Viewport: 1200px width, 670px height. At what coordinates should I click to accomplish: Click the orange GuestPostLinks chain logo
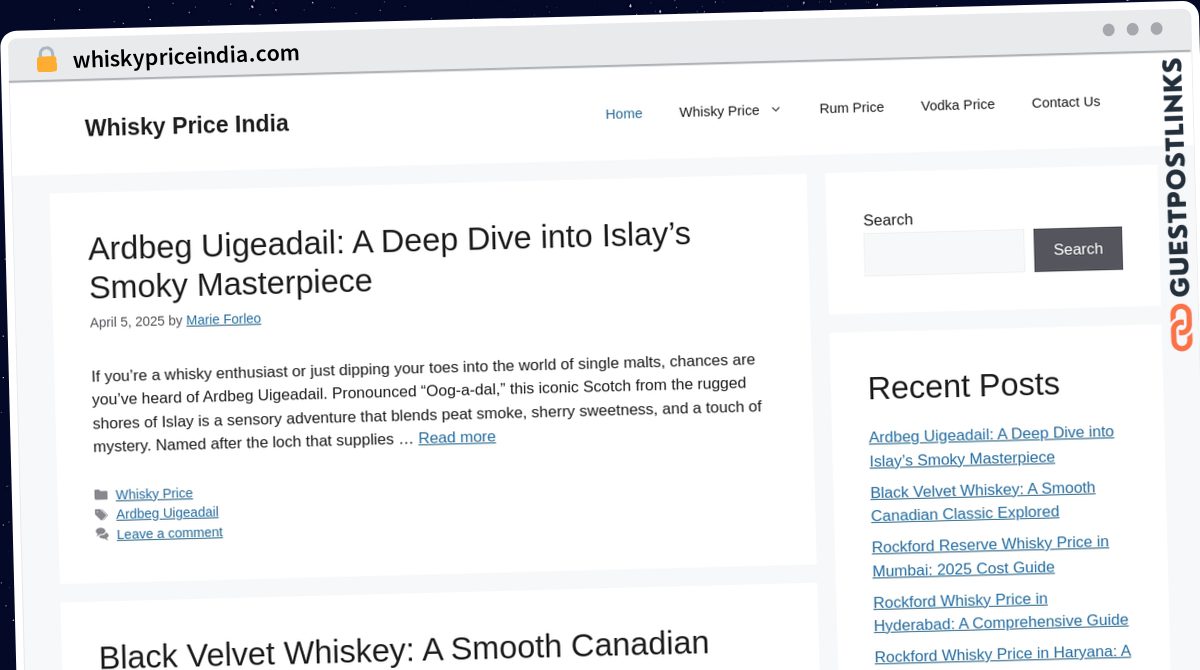click(1180, 328)
